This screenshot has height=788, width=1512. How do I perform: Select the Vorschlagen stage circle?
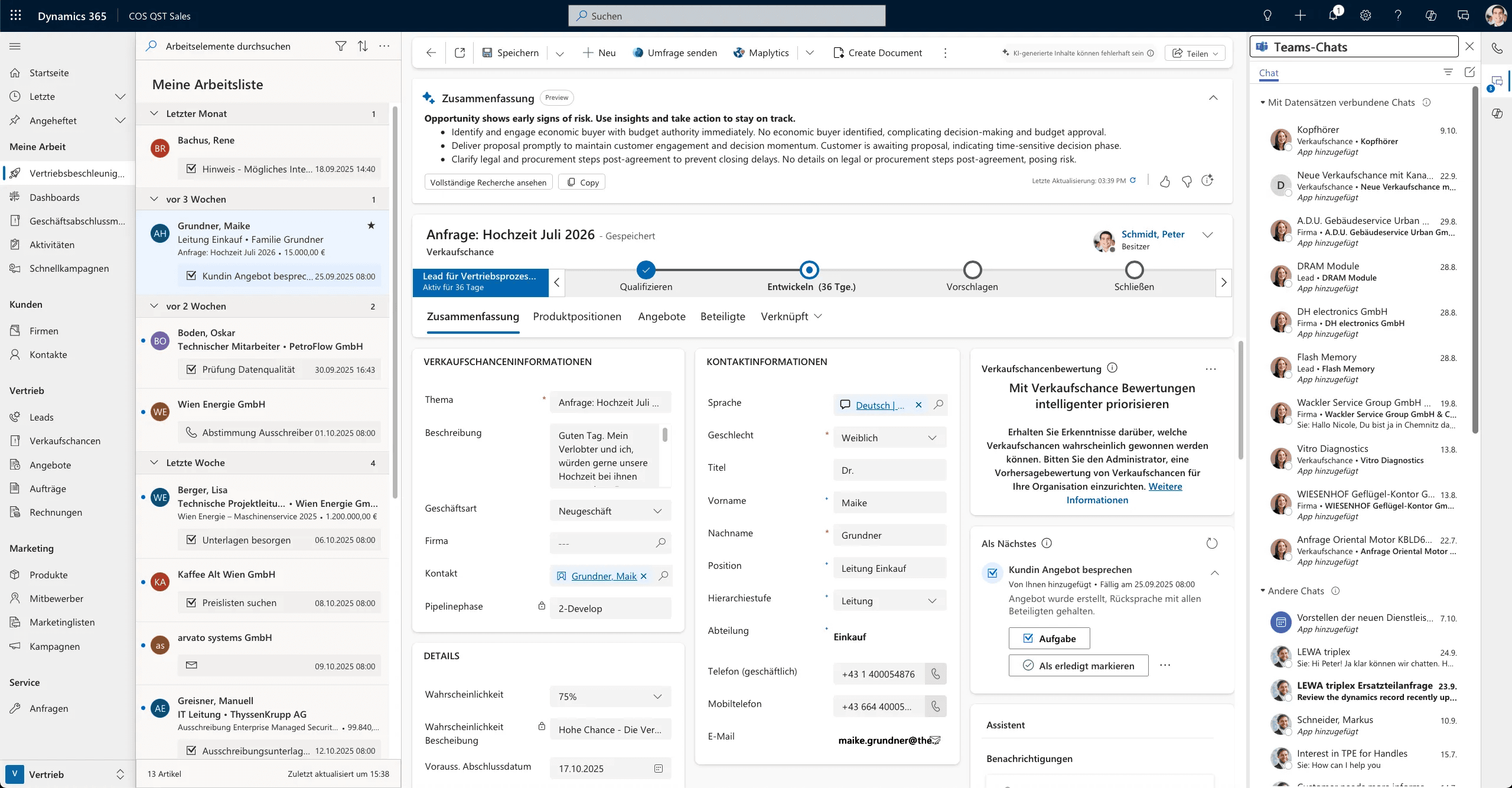pos(972,270)
